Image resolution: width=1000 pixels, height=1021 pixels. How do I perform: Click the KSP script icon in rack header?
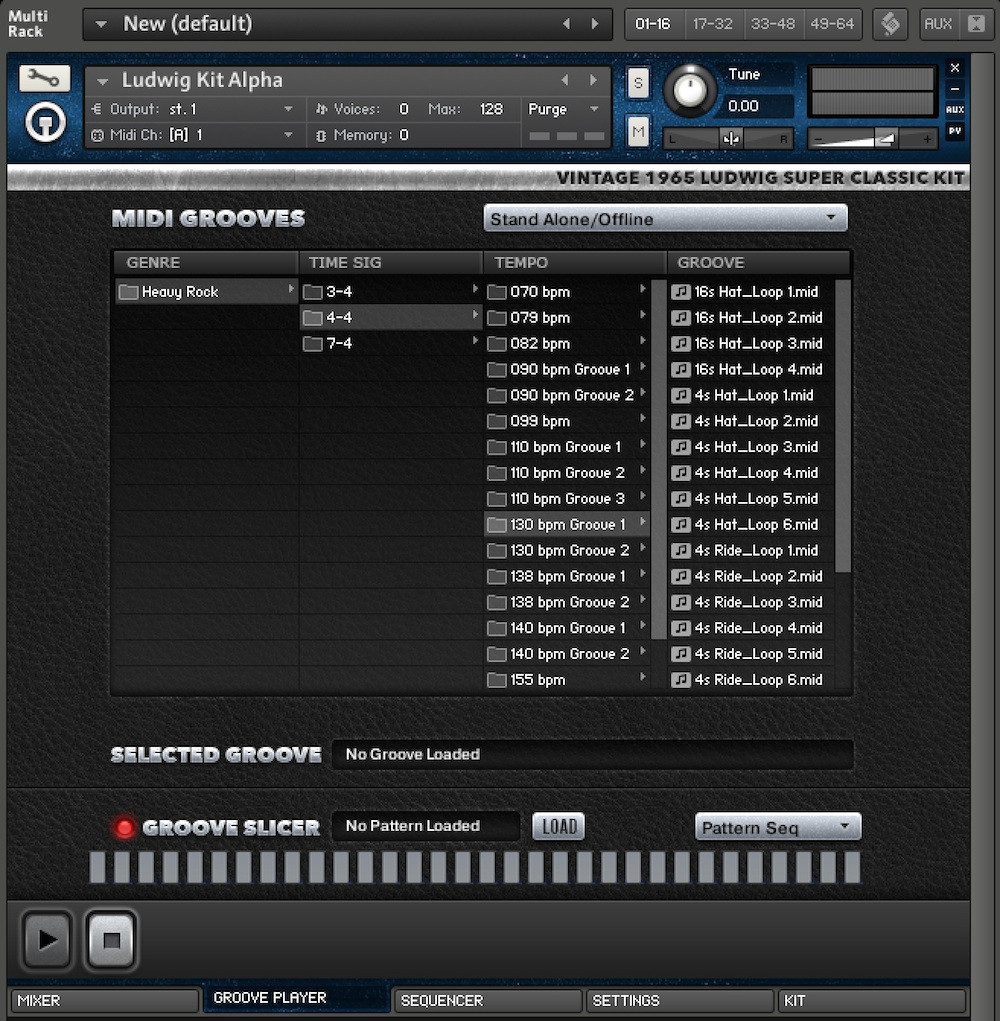pyautogui.click(x=890, y=25)
